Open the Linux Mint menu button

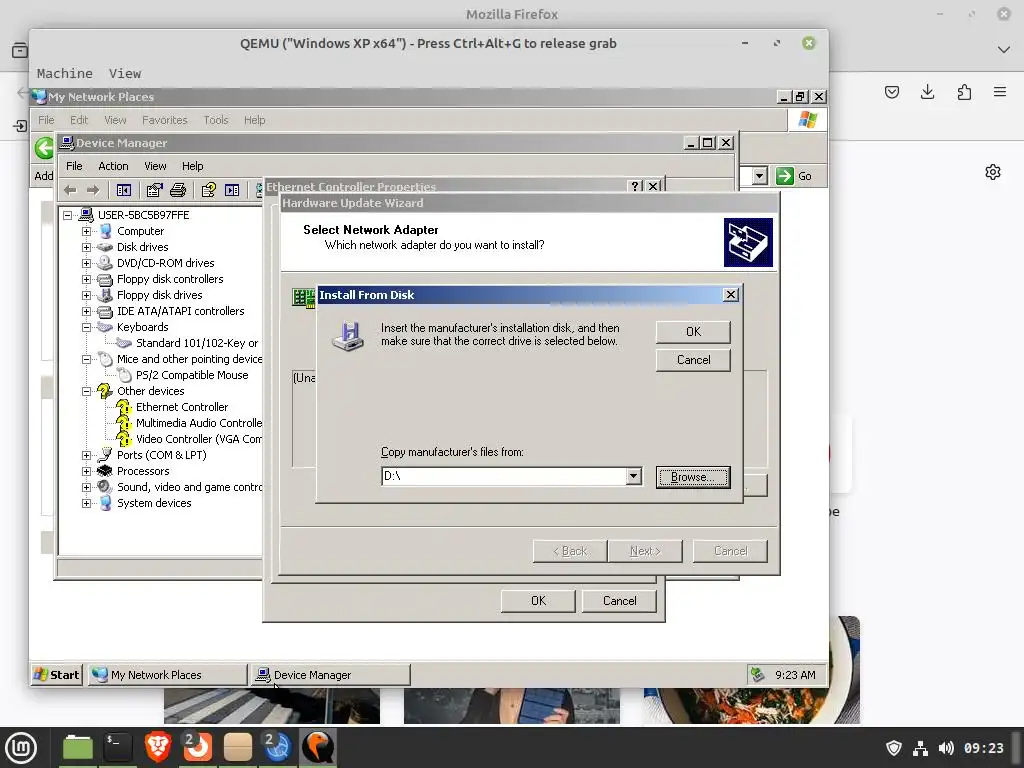coord(21,747)
